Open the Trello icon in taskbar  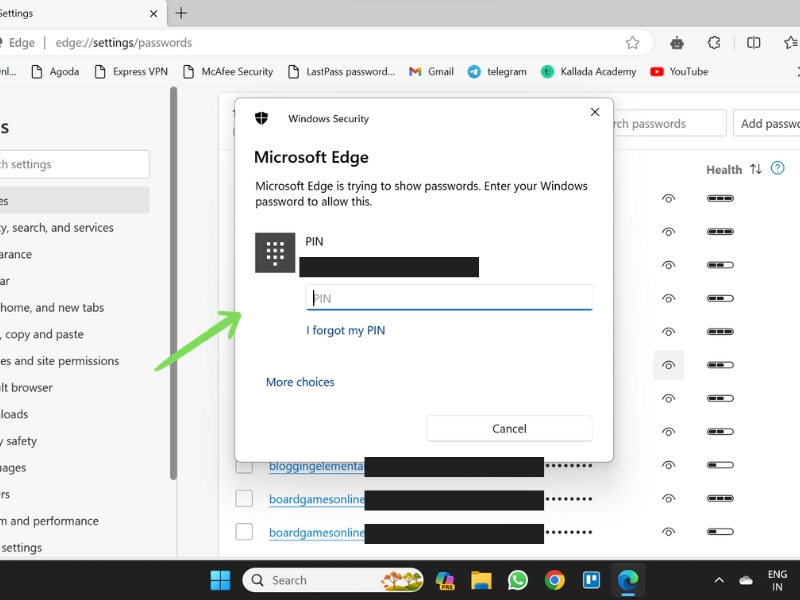pos(591,580)
